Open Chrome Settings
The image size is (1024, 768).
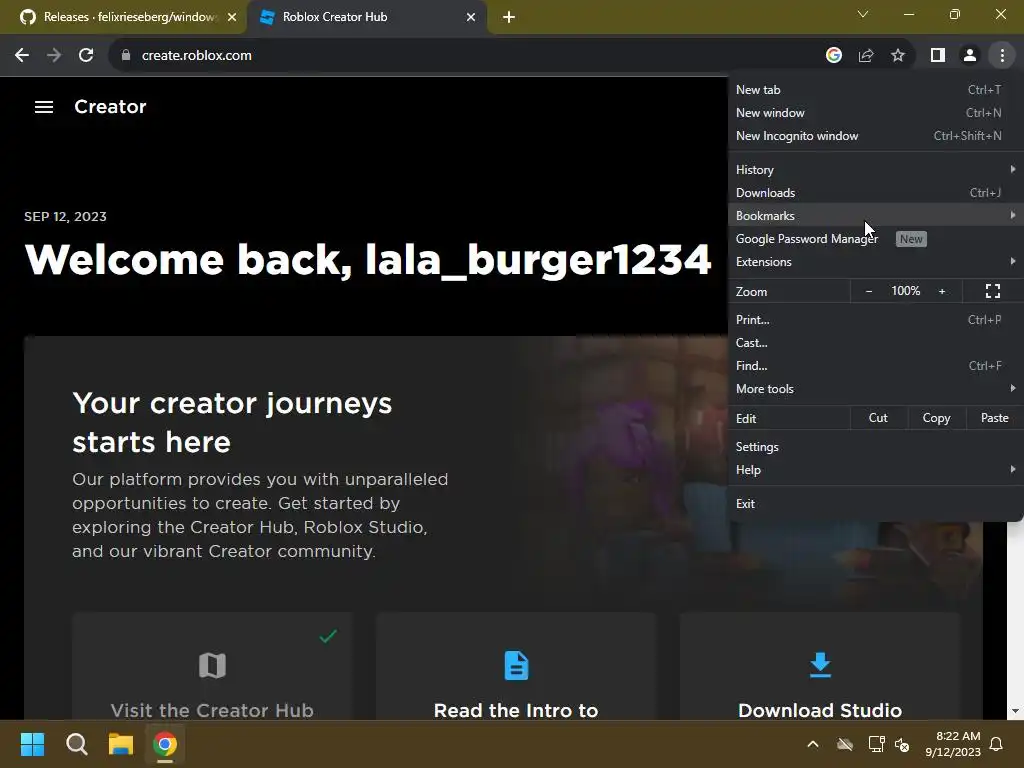pos(874,447)
